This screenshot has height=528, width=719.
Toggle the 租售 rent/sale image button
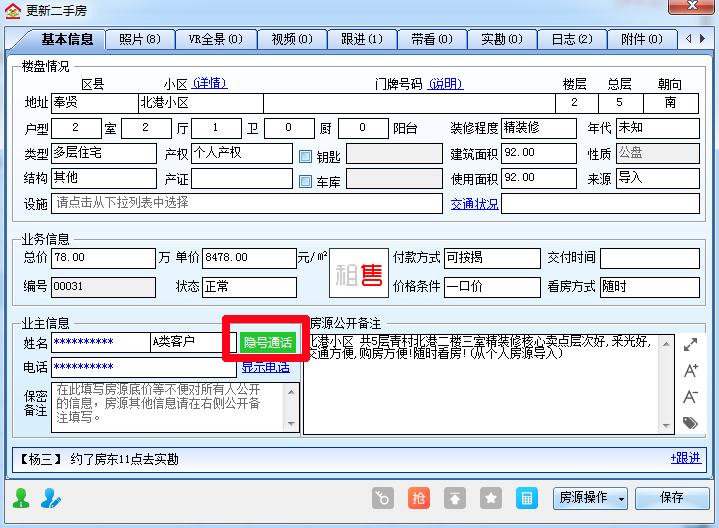point(359,273)
